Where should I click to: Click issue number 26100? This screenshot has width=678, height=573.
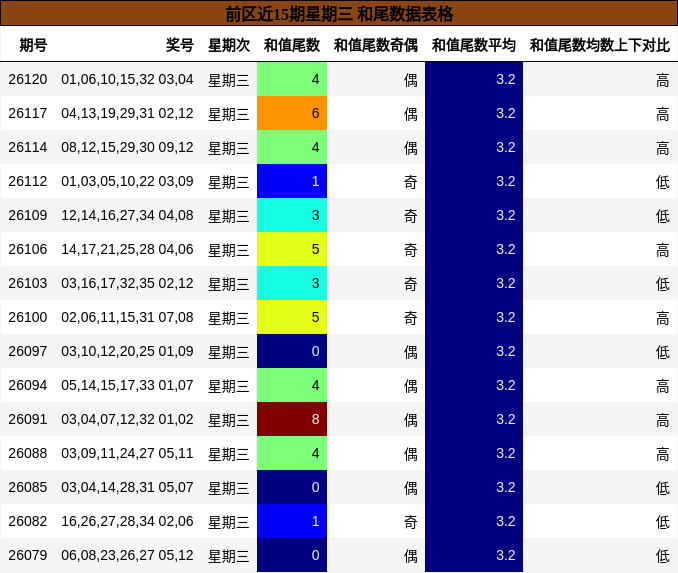[28, 317]
